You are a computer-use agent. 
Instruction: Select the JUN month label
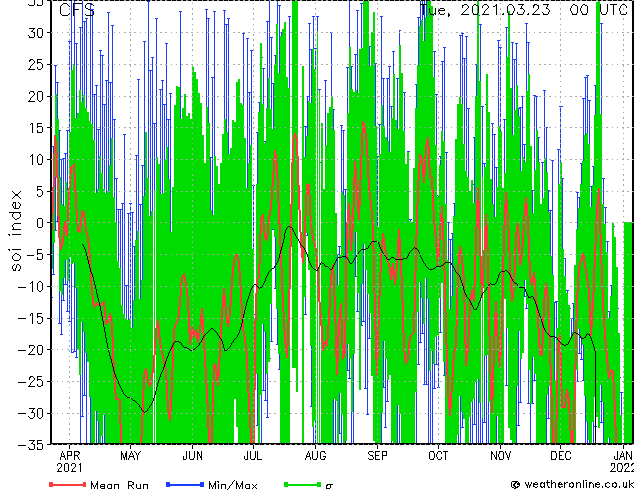[192, 456]
